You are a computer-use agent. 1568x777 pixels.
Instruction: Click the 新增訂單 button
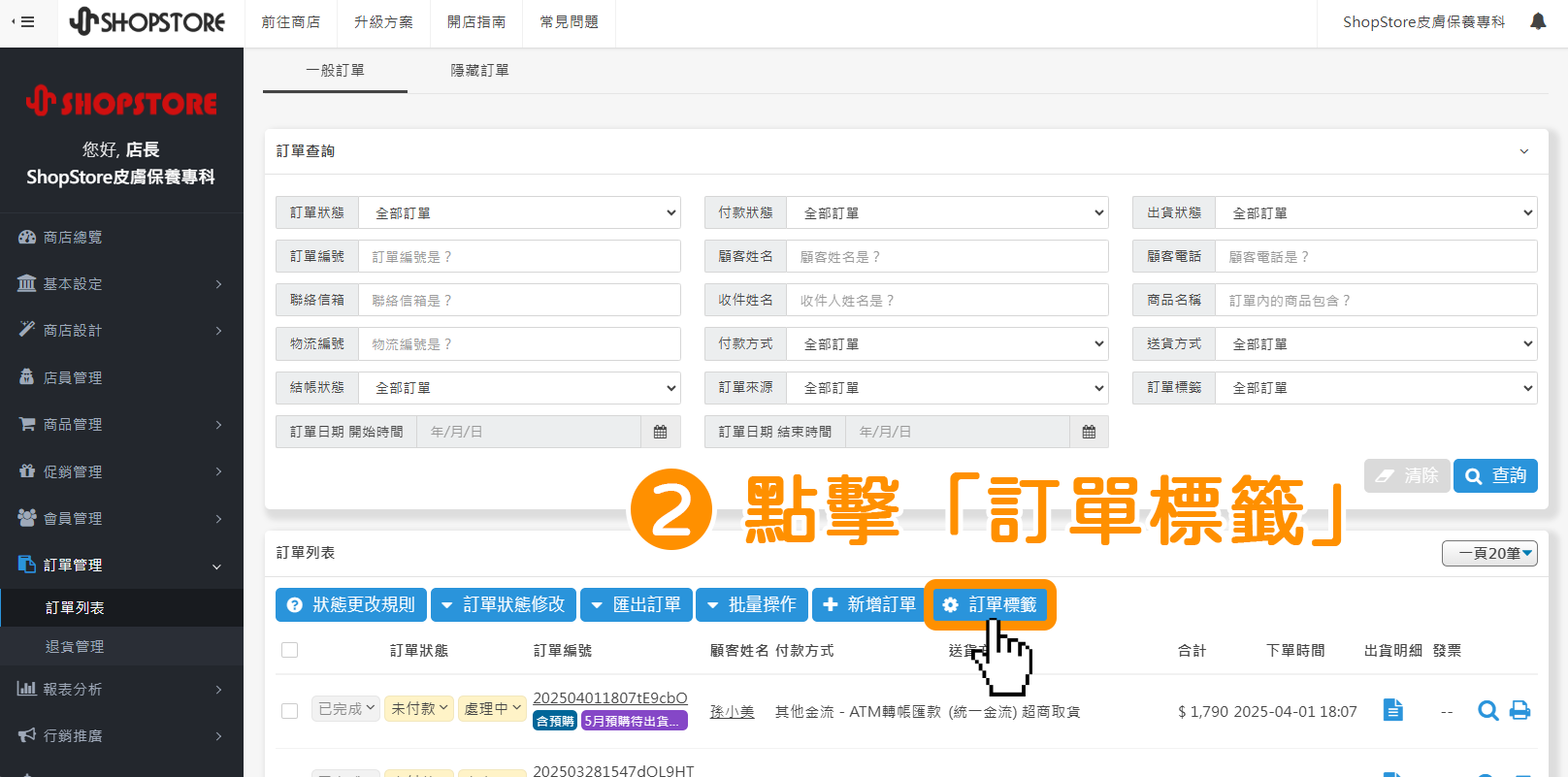click(x=868, y=604)
